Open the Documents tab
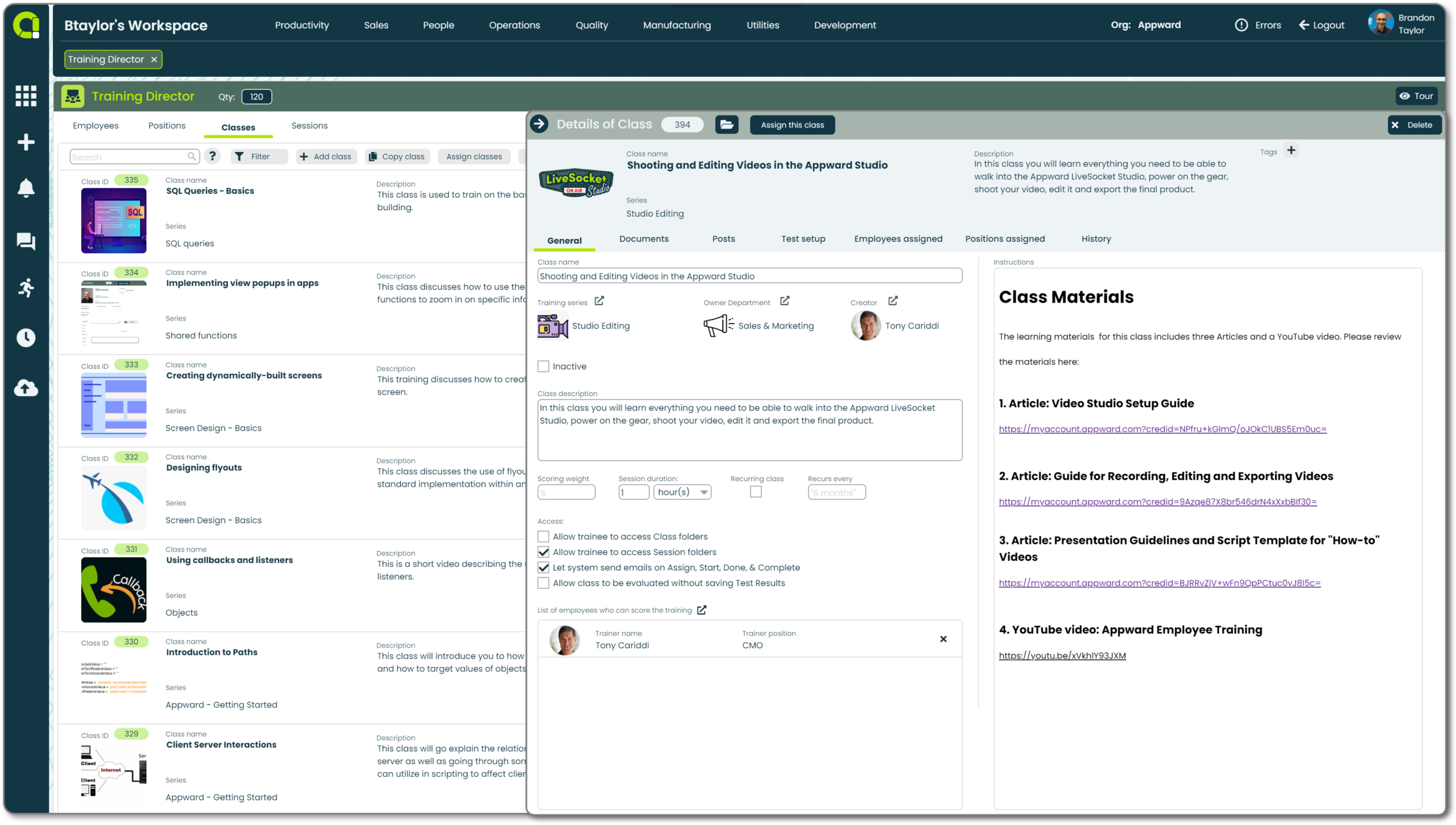 pos(644,238)
